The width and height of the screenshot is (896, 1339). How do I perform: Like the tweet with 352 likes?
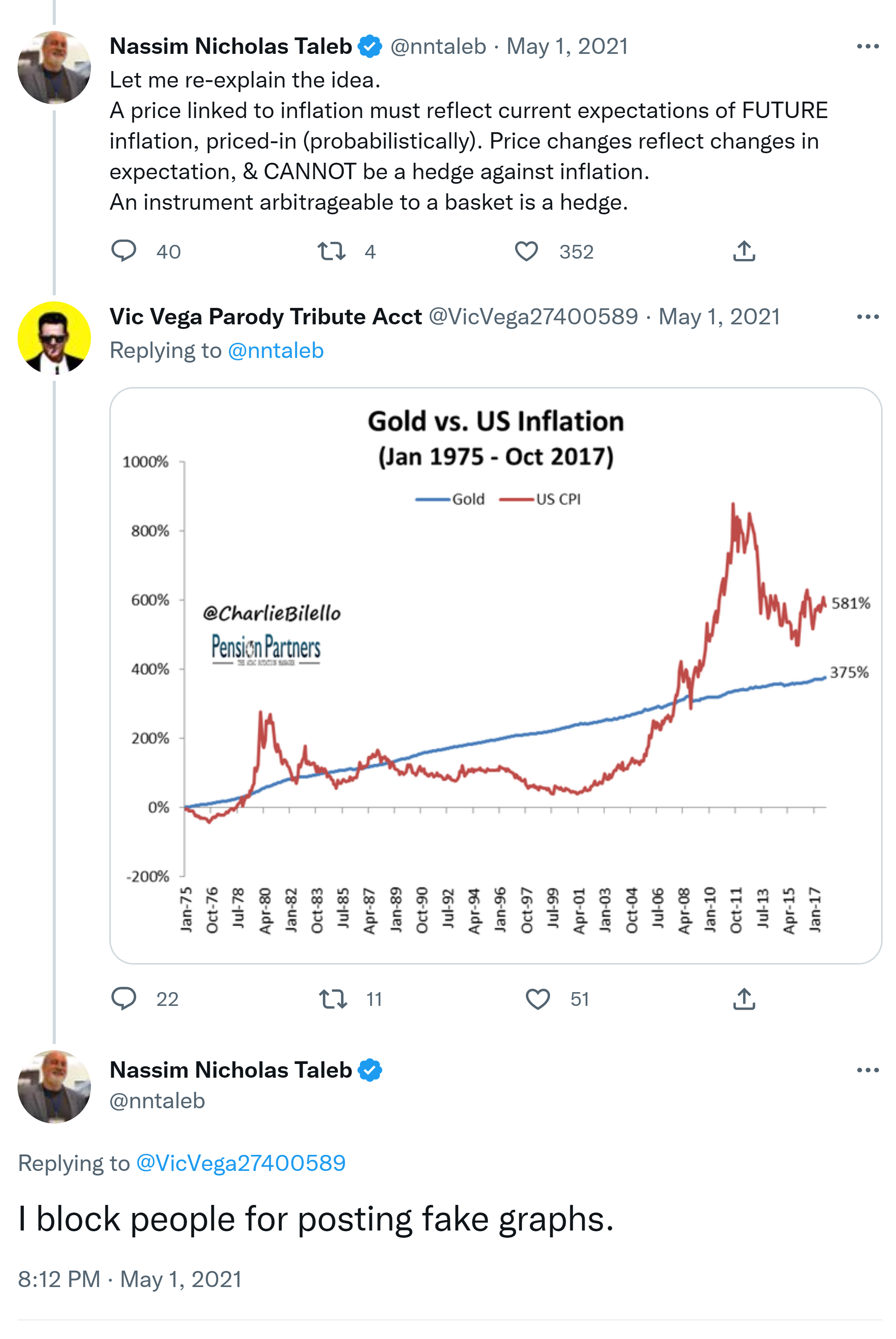(x=526, y=251)
